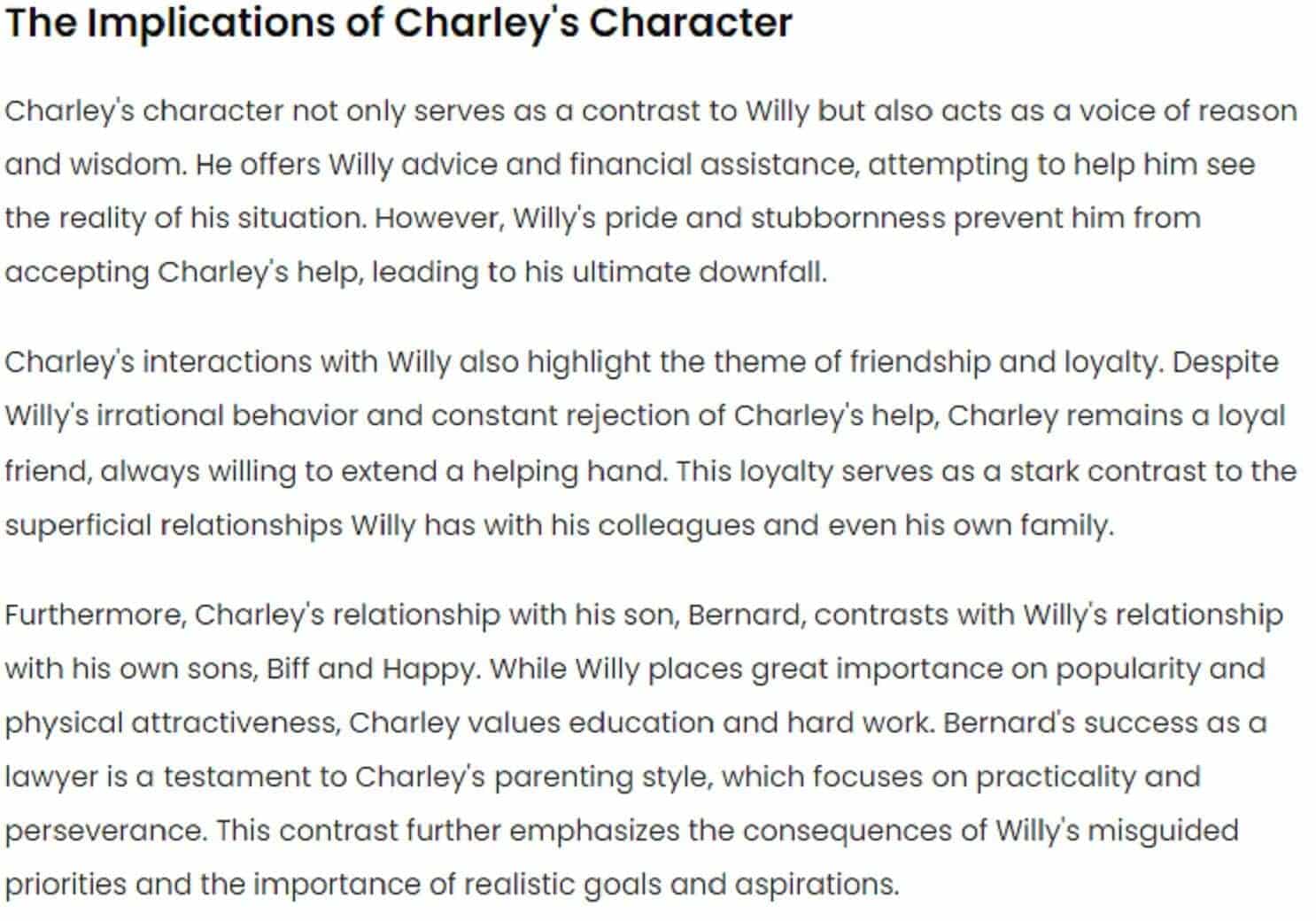
Task: Click the phrase 'superficial relationships'
Action: point(174,526)
